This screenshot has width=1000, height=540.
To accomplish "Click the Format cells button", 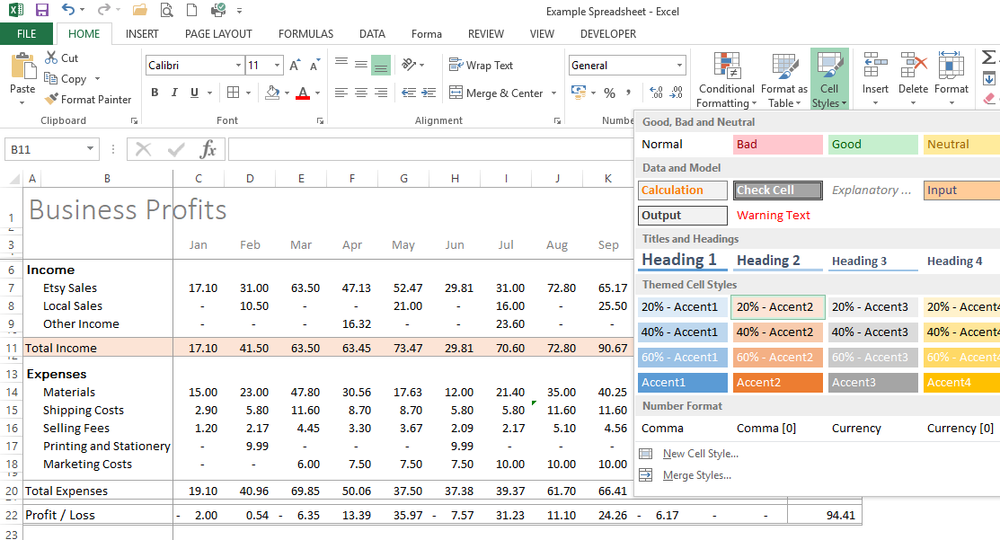I will coord(951,79).
